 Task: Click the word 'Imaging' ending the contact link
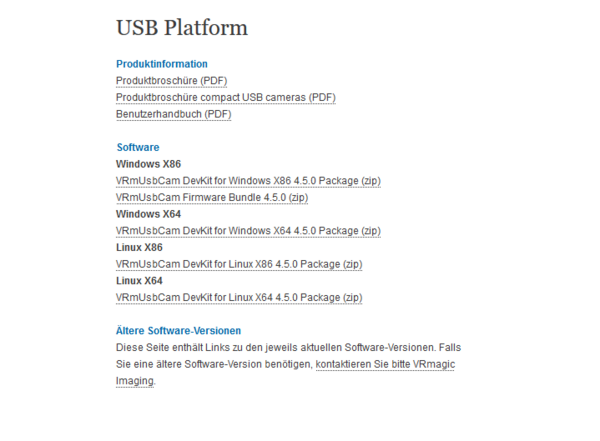coord(135,381)
